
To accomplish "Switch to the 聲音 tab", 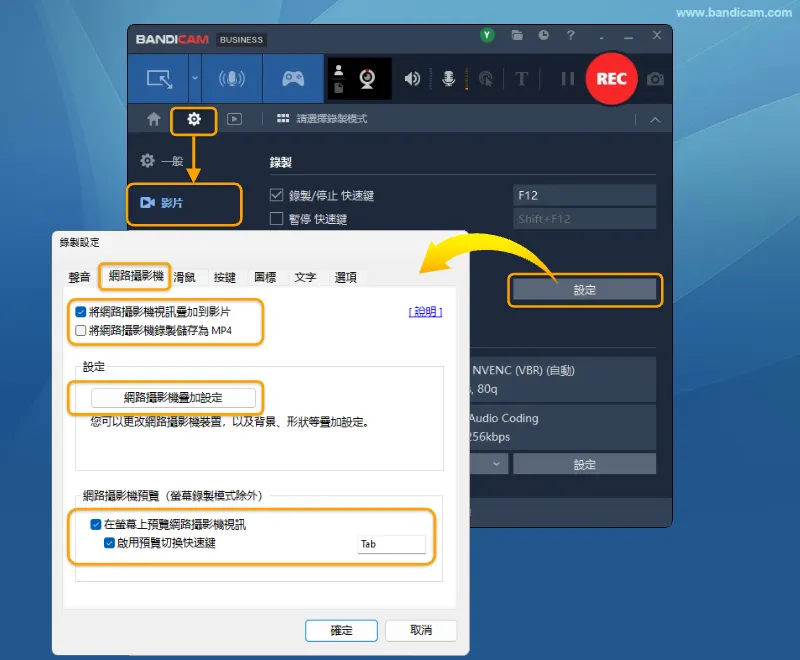I will point(79,277).
